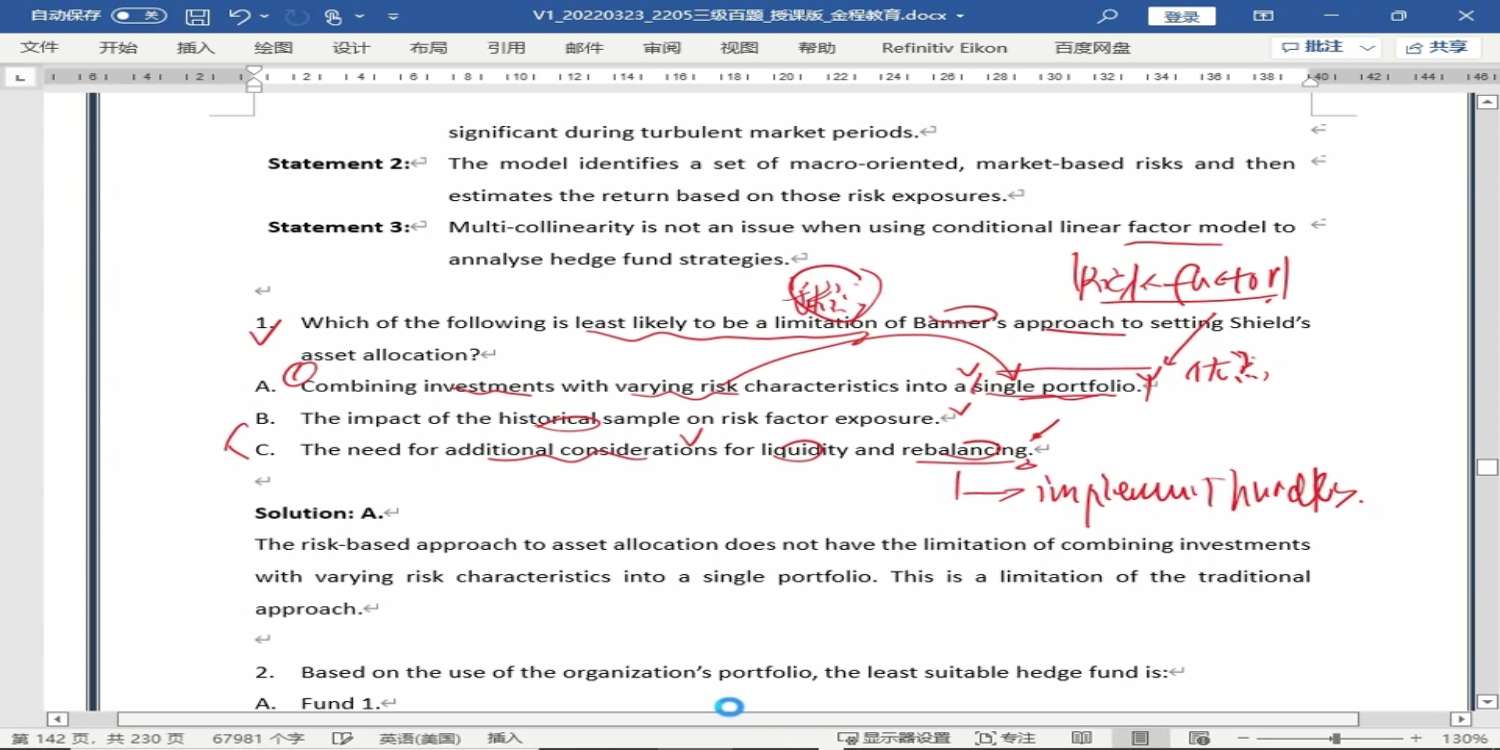The height and width of the screenshot is (750, 1500).
Task: Expand the file name dropdown in title
Action: click(961, 16)
